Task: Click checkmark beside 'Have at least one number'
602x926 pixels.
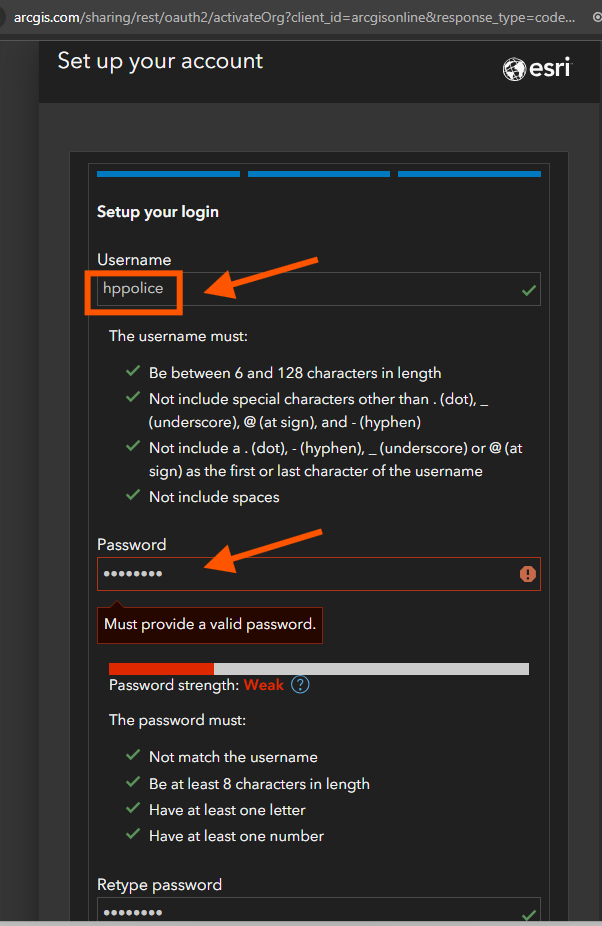Action: point(133,834)
